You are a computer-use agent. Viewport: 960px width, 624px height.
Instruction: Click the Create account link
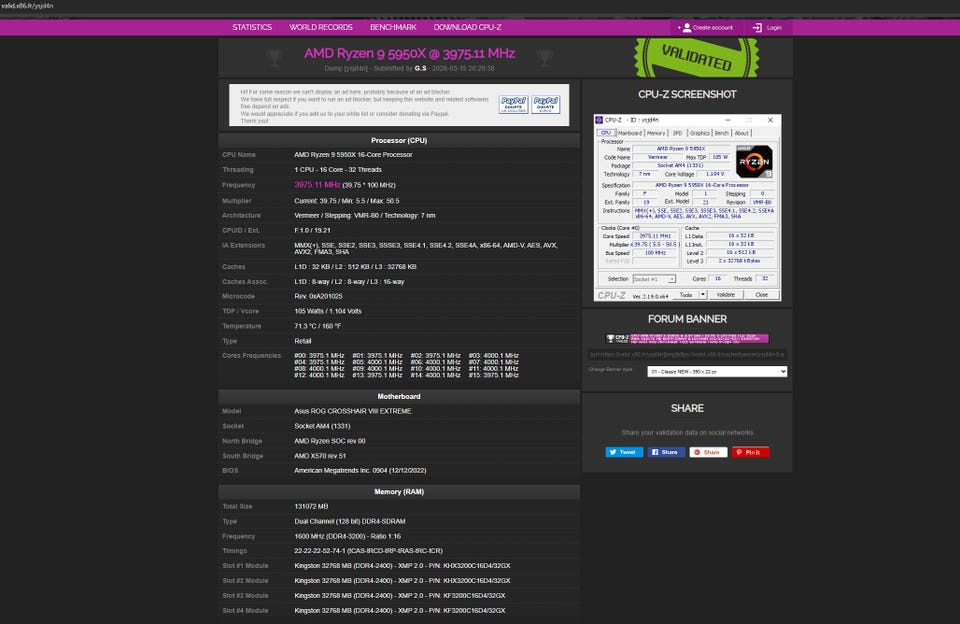click(x=705, y=28)
